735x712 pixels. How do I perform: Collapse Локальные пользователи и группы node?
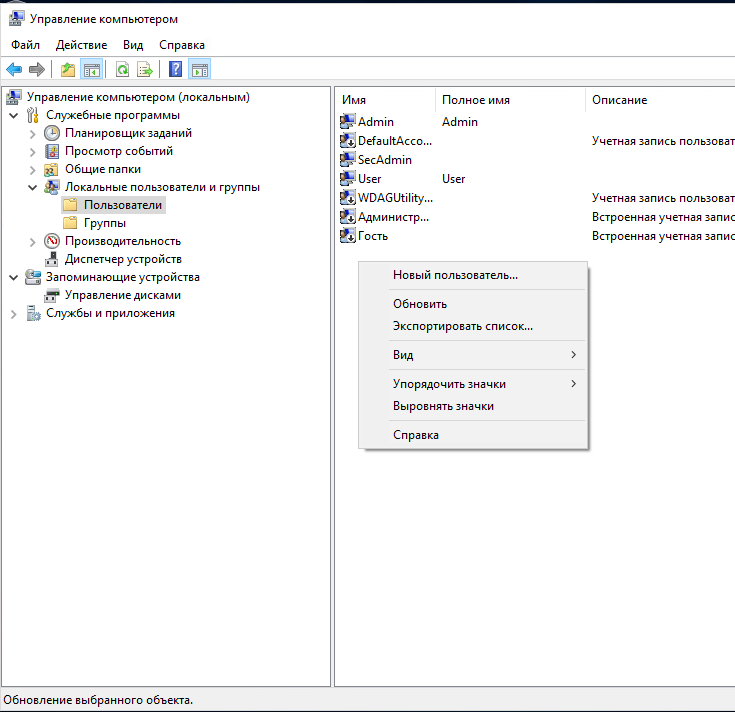33,187
